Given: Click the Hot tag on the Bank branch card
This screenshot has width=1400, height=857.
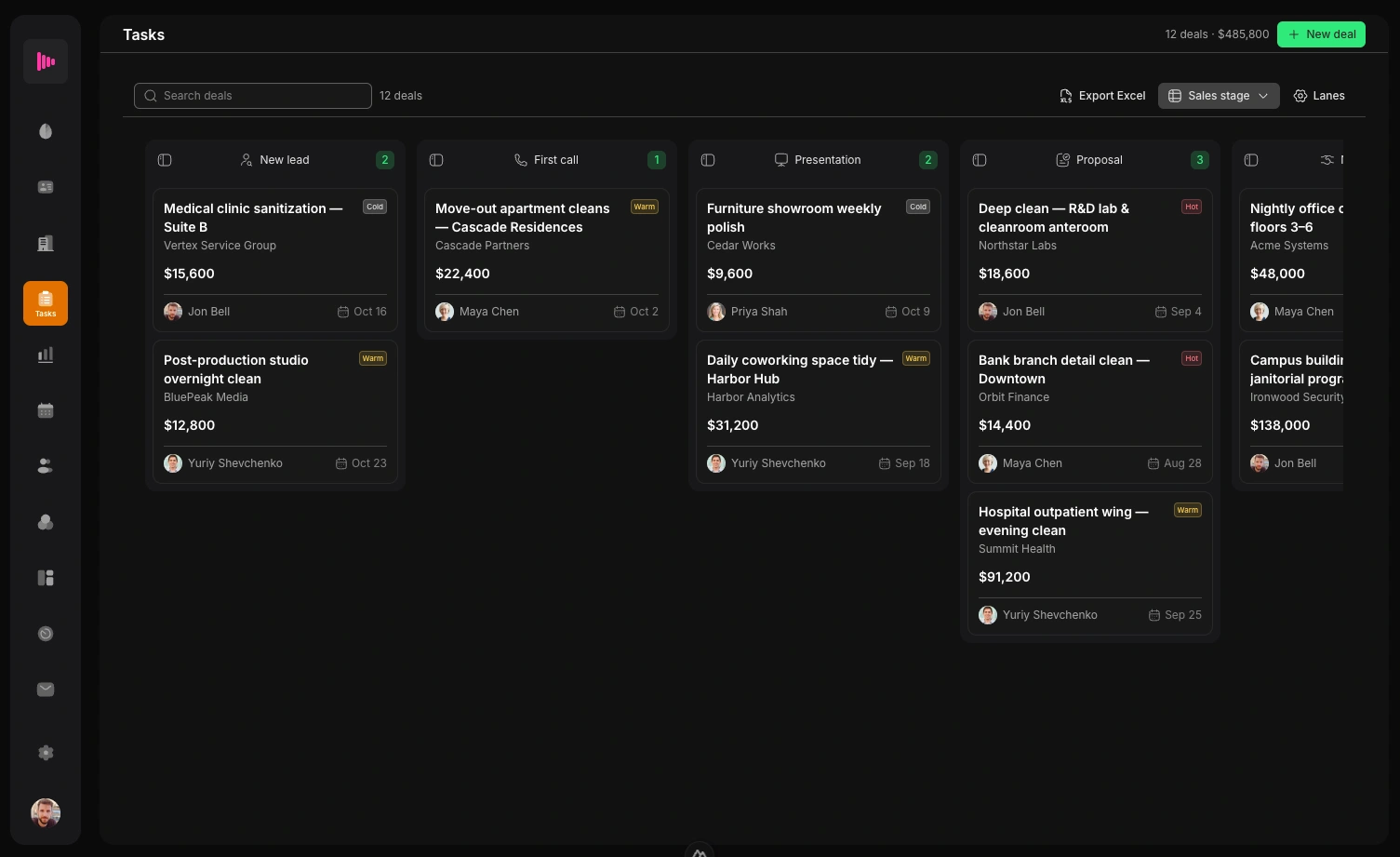Looking at the screenshot, I should (1192, 358).
